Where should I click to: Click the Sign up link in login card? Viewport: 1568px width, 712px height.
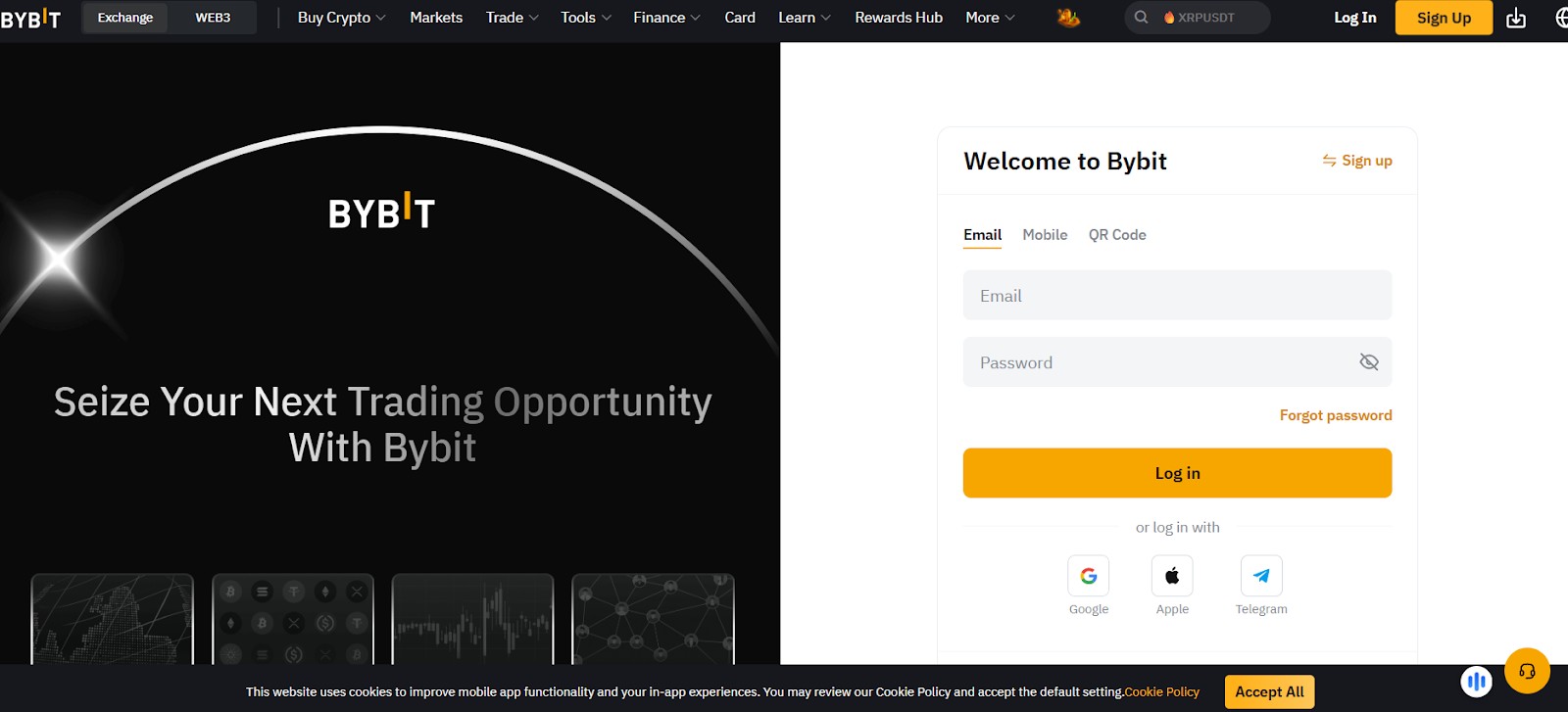[1366, 161]
